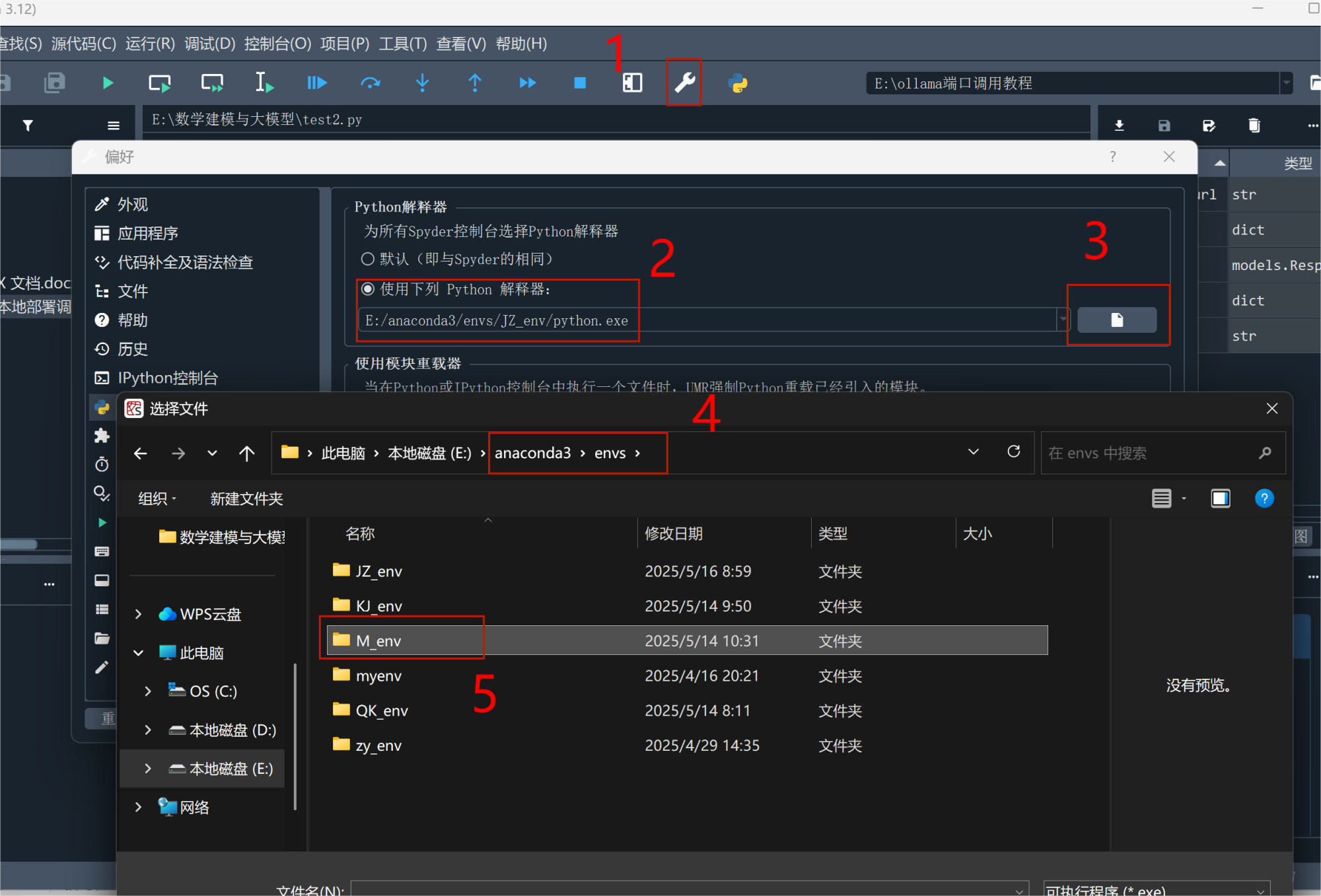Toggle the preview pane button
The width and height of the screenshot is (1321, 896).
(x=1220, y=499)
